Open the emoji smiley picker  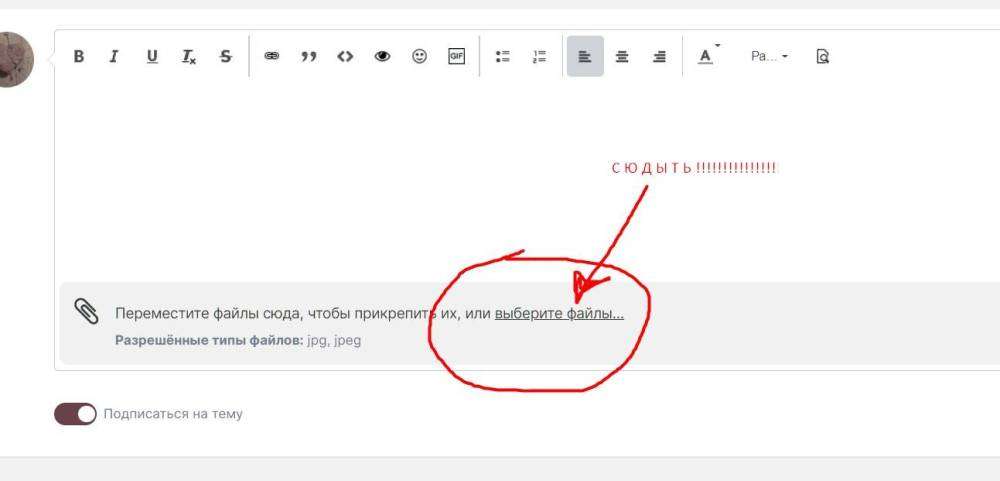419,57
